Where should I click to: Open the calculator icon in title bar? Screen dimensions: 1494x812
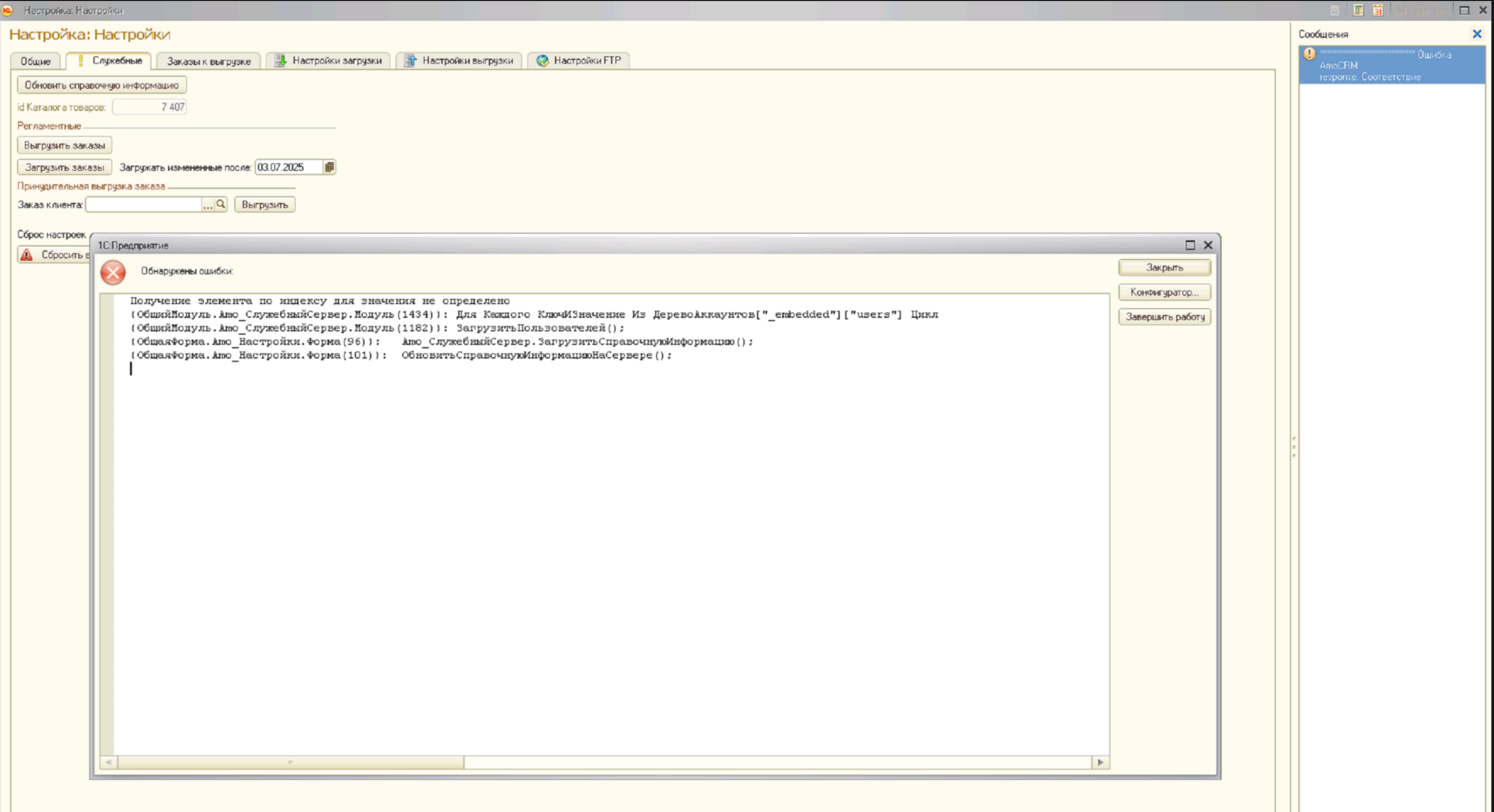[x=1357, y=10]
